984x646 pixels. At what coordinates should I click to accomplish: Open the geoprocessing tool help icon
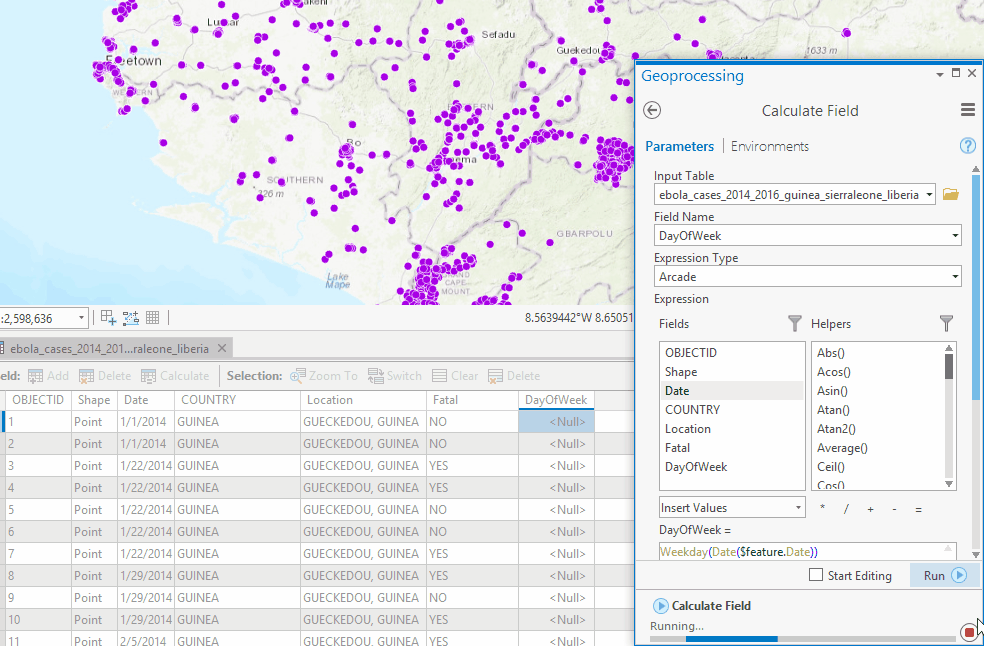(x=967, y=146)
